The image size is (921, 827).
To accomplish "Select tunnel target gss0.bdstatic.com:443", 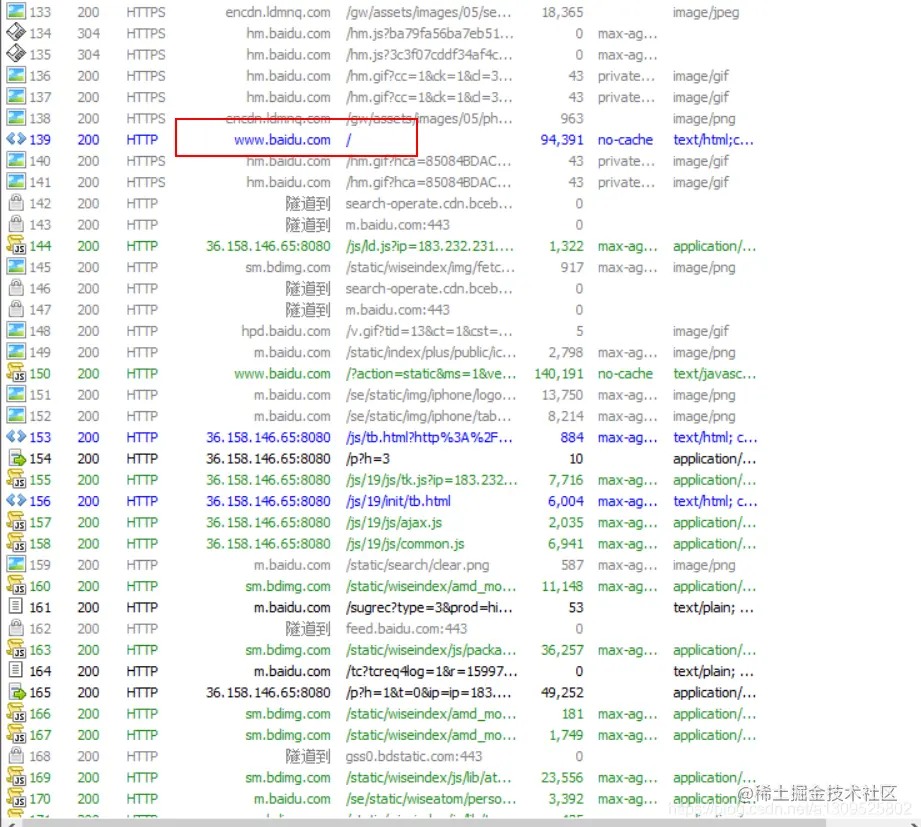I will (414, 757).
